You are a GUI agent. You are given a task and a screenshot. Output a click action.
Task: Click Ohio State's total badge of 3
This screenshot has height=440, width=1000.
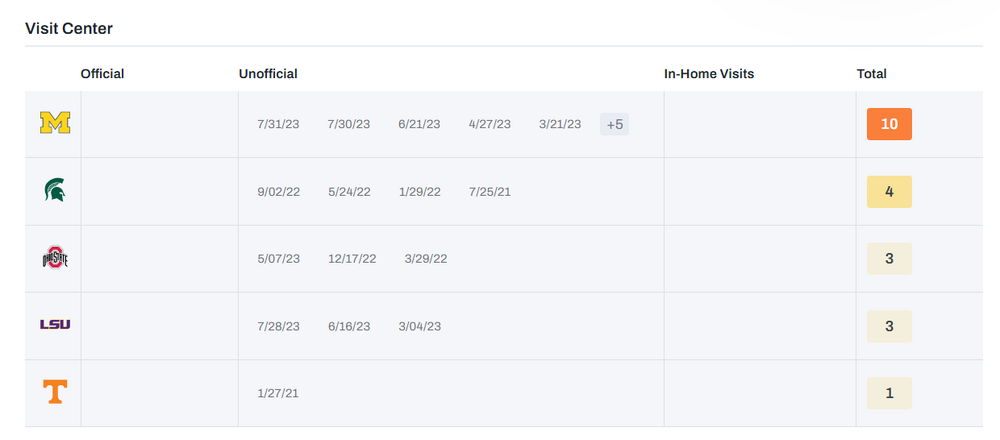click(889, 258)
